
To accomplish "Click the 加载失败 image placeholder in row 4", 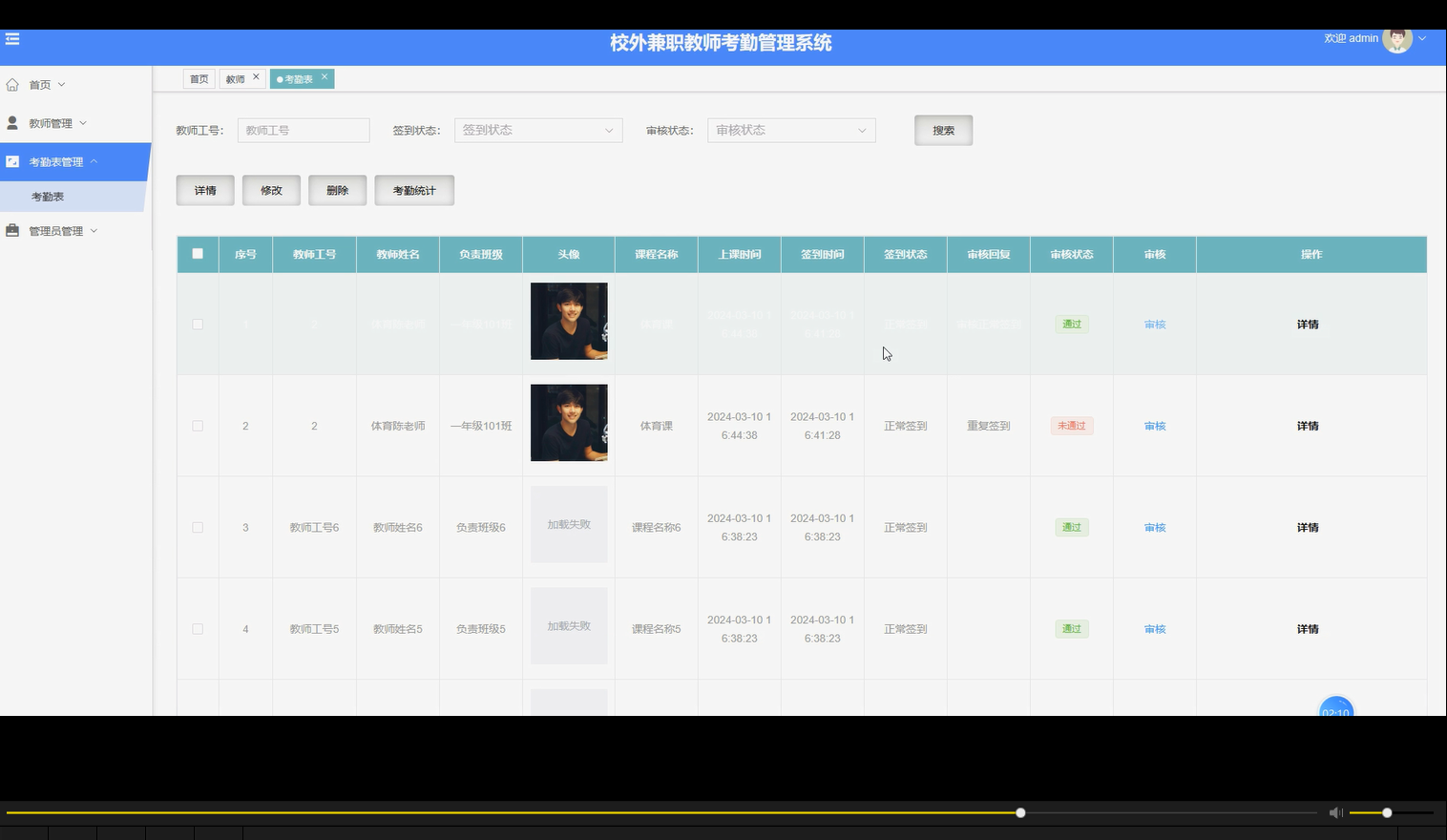I will pos(569,626).
